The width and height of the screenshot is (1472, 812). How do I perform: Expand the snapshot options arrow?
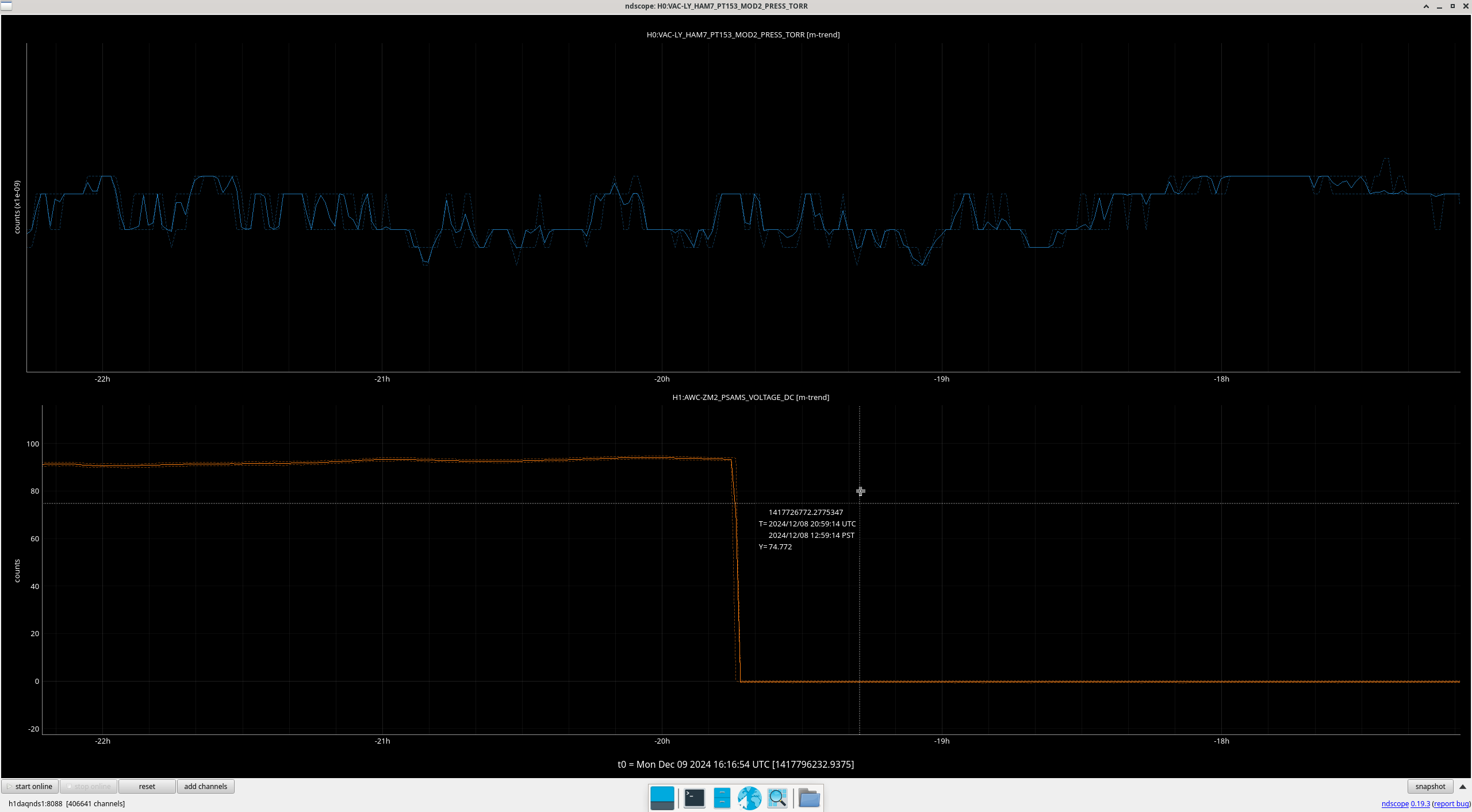[1463, 786]
